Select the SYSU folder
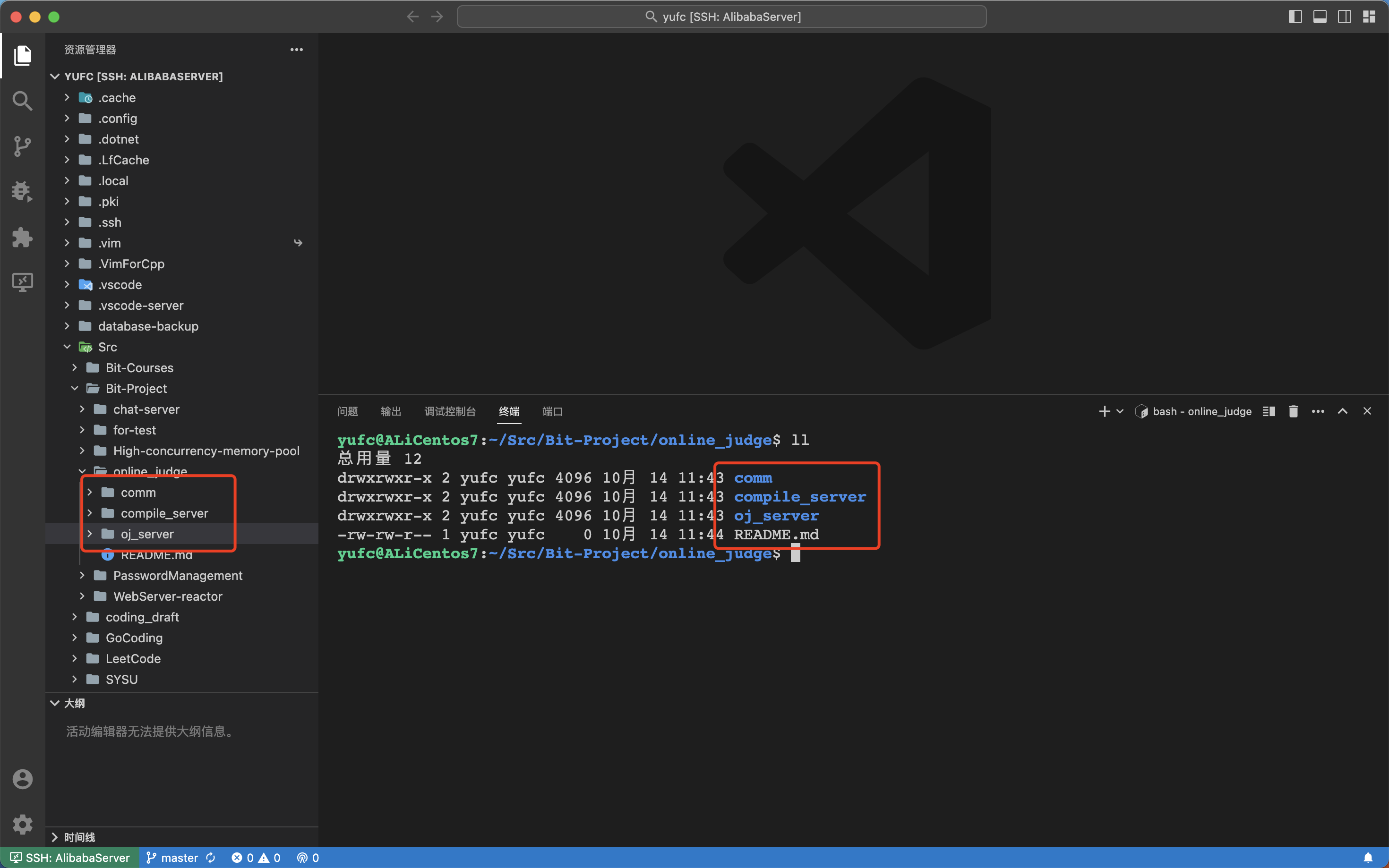 [181, 679]
